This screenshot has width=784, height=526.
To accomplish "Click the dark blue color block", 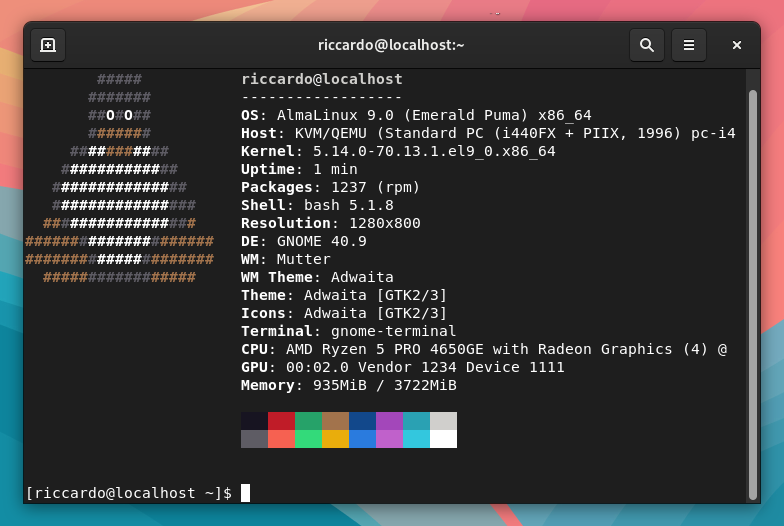I will pyautogui.click(x=362, y=421).
